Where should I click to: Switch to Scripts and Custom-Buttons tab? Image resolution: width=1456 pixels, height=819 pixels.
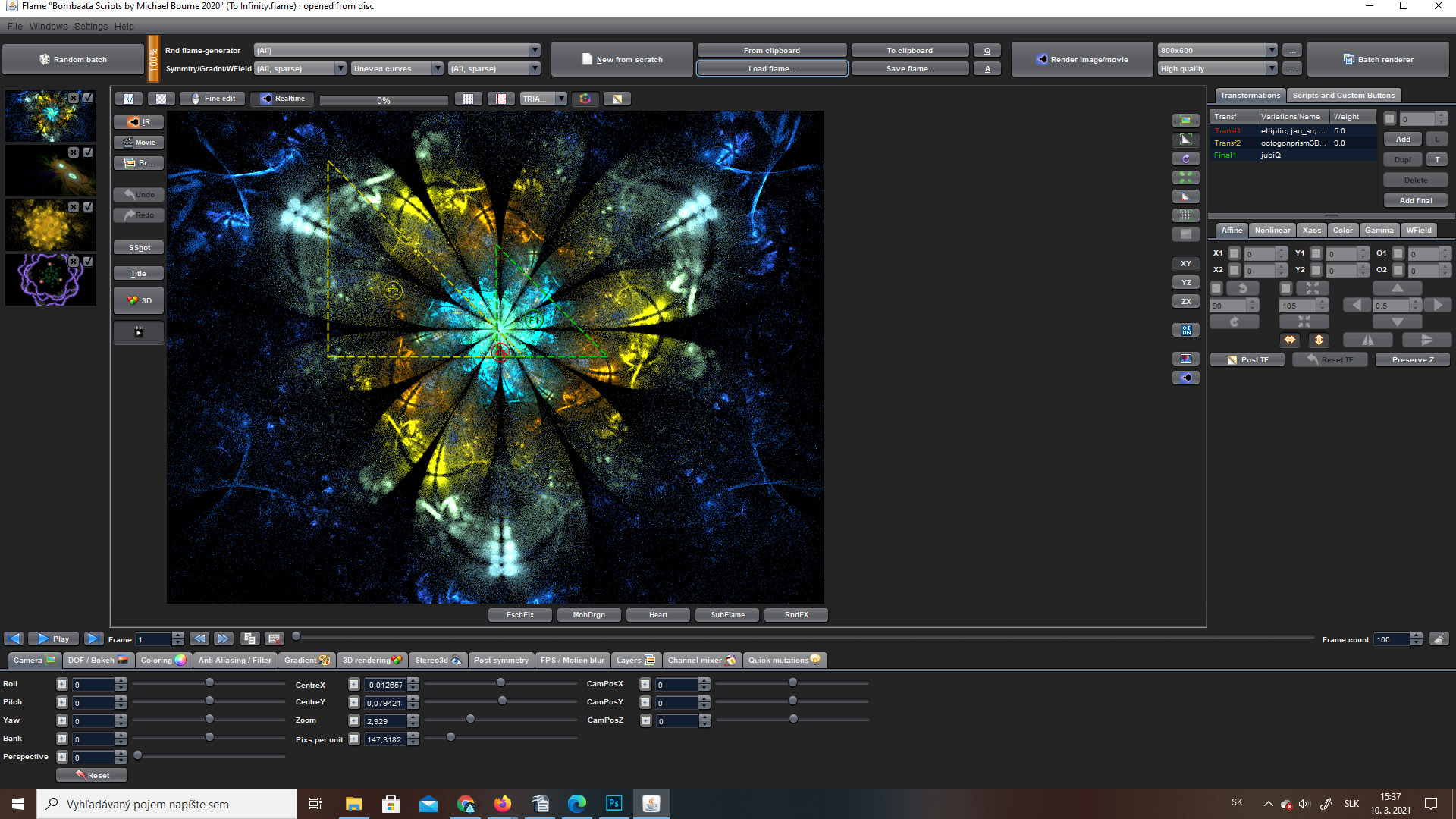tap(1344, 96)
